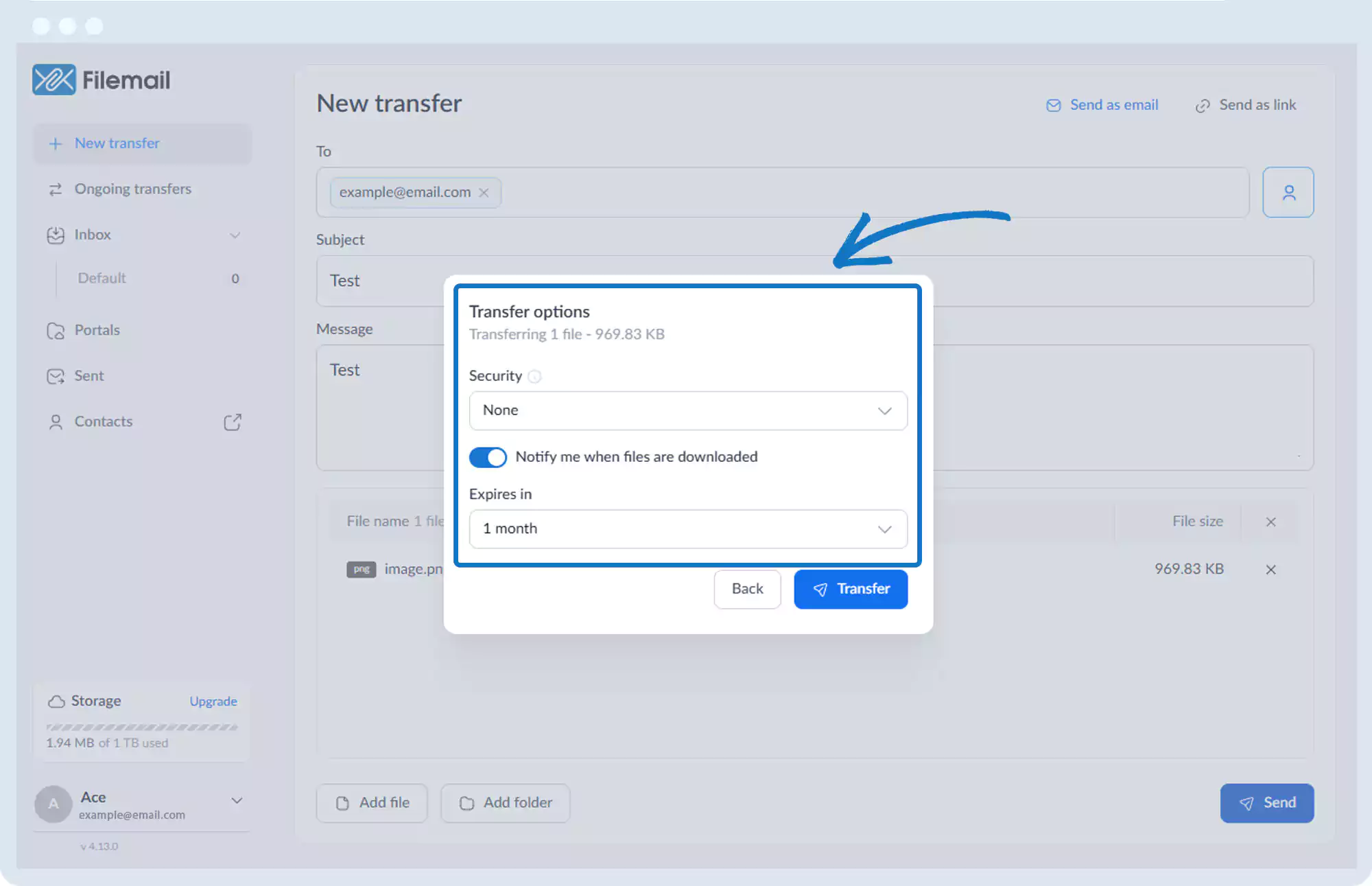Click the Back button
The width and height of the screenshot is (1372, 886).
pyautogui.click(x=747, y=589)
